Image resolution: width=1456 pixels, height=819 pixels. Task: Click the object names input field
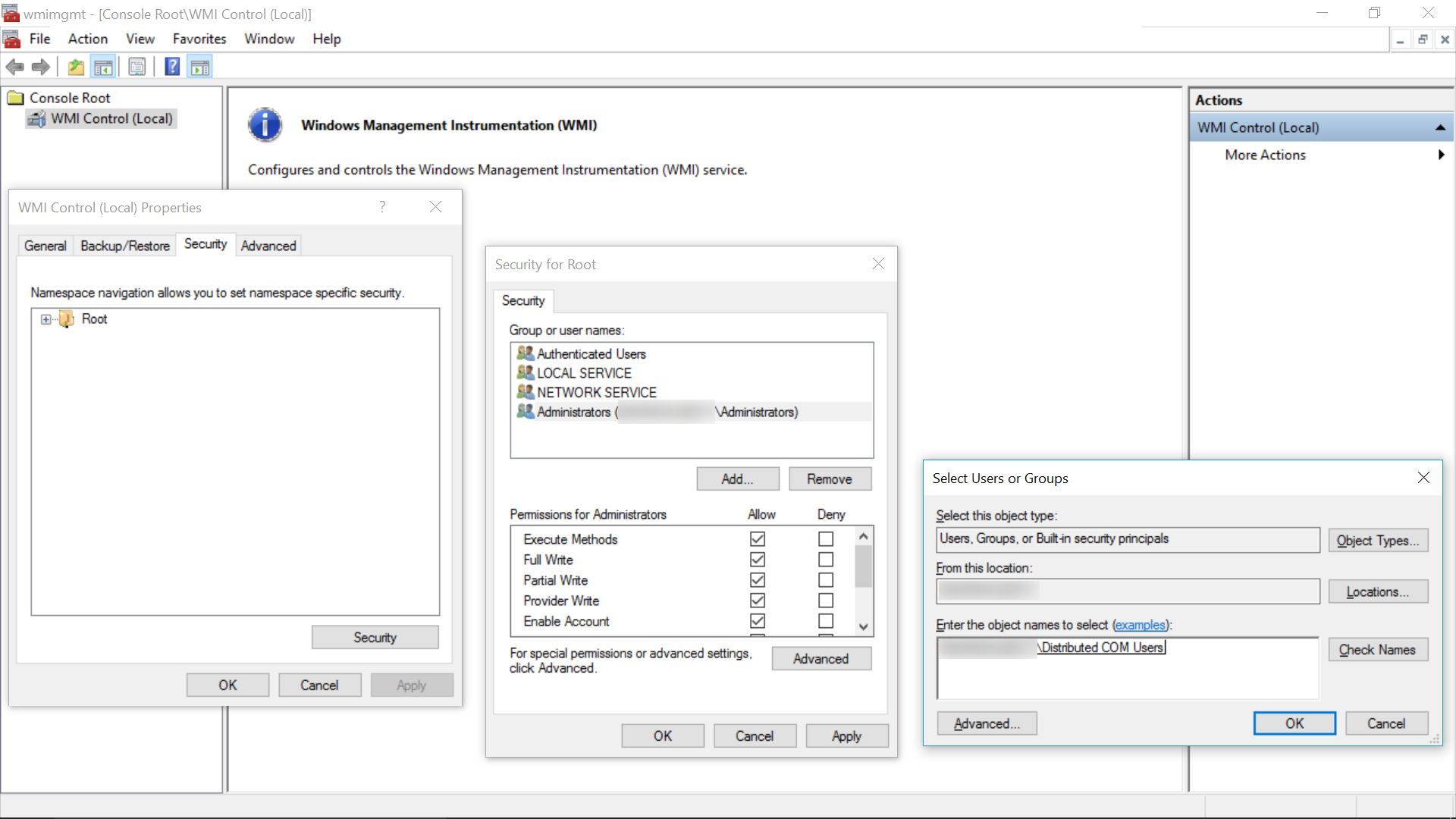click(x=1127, y=667)
